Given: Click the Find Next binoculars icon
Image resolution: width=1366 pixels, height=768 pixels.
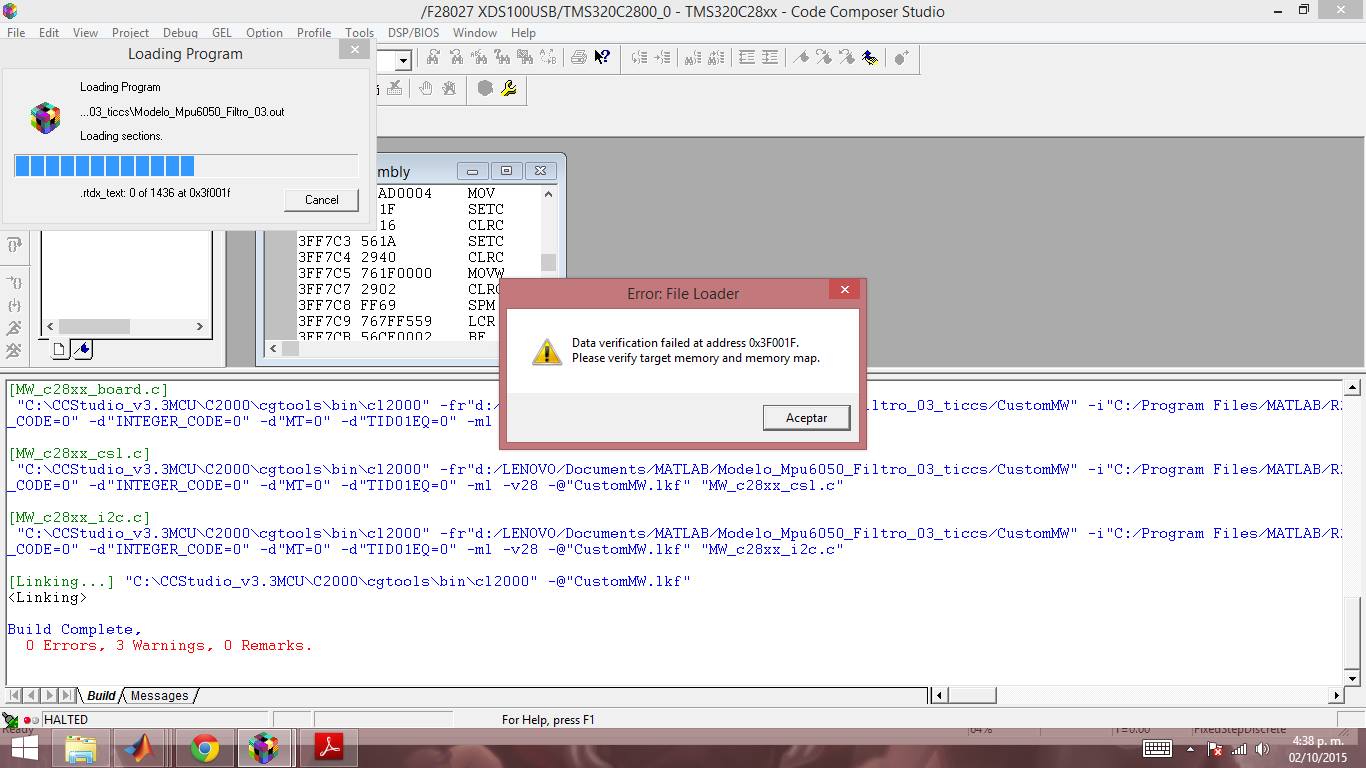Looking at the screenshot, I should (433, 57).
